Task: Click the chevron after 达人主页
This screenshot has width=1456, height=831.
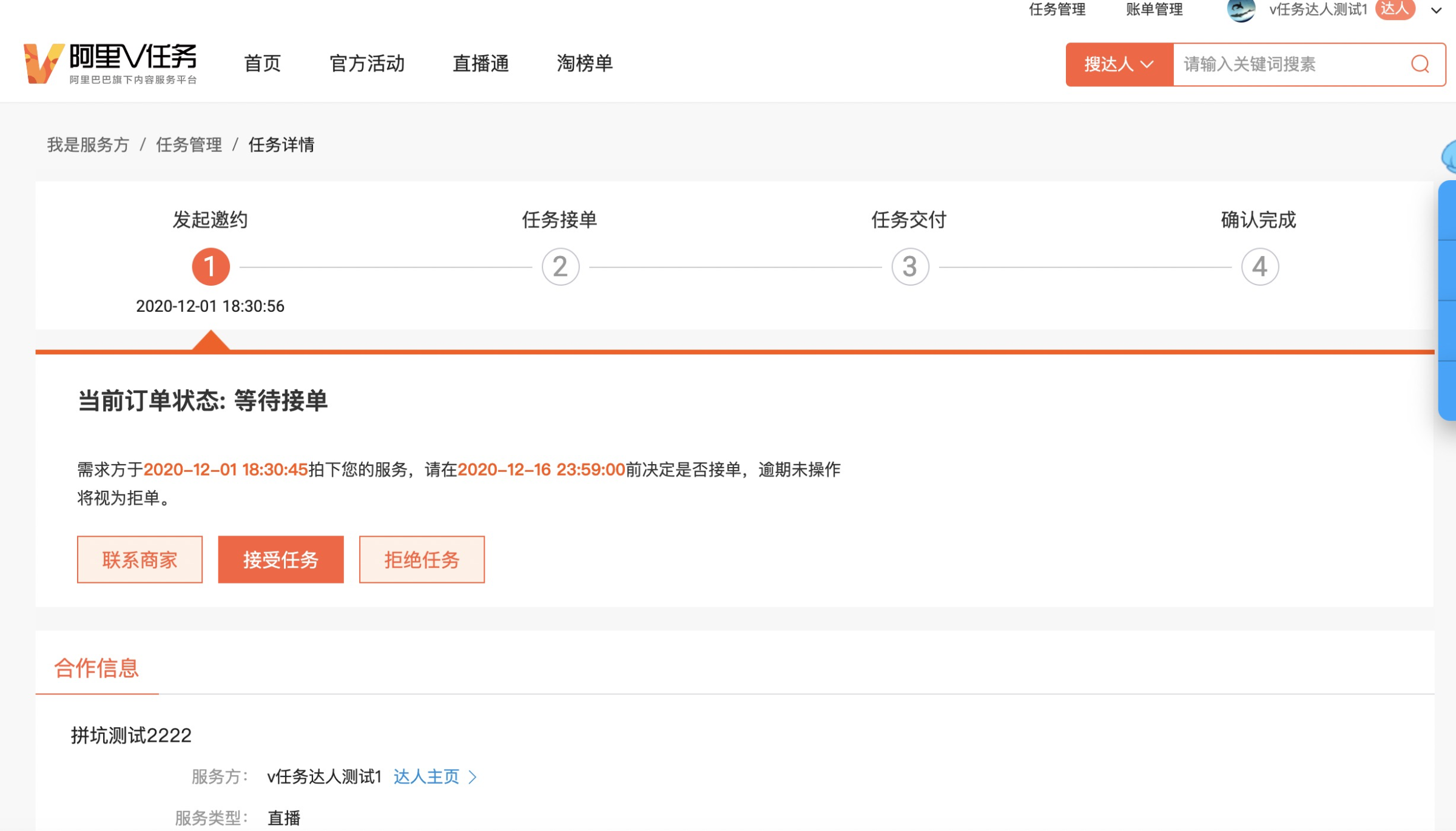Action: [x=473, y=777]
